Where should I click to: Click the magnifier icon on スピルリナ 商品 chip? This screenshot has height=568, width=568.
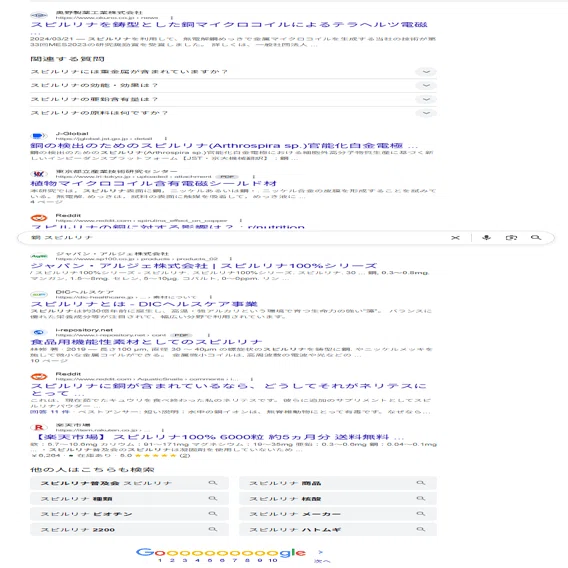tap(421, 483)
